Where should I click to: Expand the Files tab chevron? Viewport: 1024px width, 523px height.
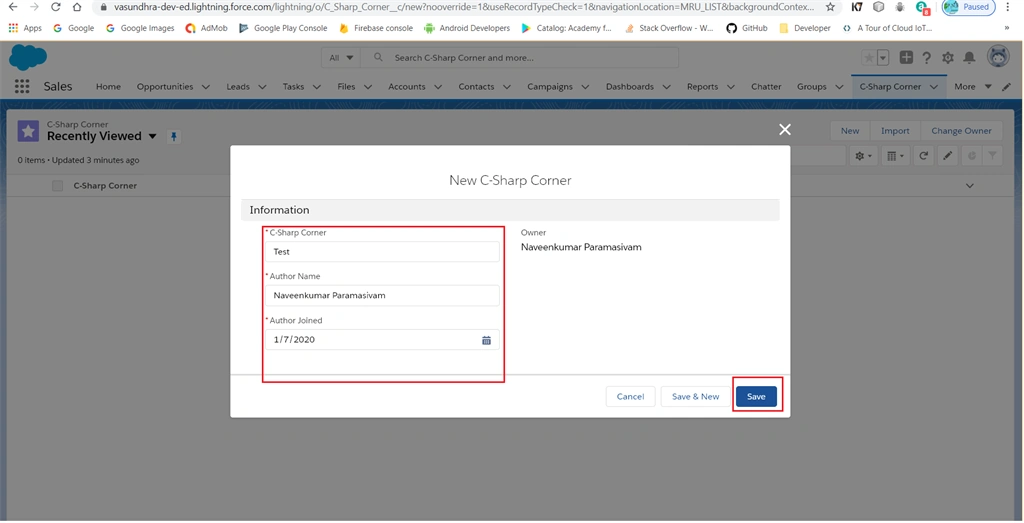click(368, 86)
